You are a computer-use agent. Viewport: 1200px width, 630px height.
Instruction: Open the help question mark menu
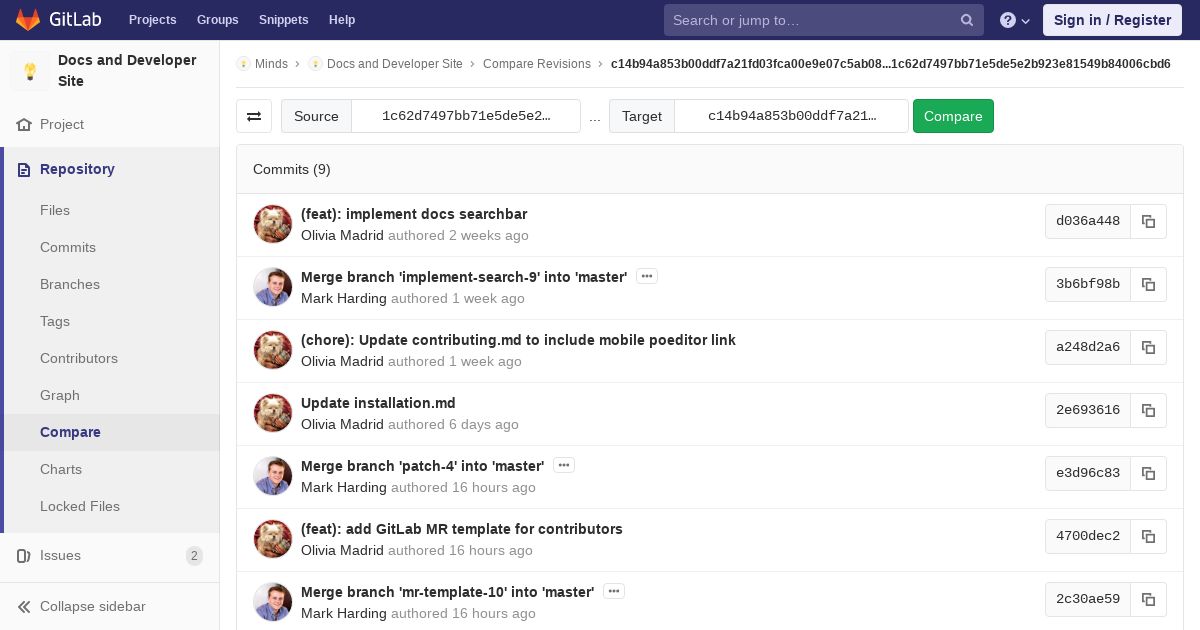1015,20
